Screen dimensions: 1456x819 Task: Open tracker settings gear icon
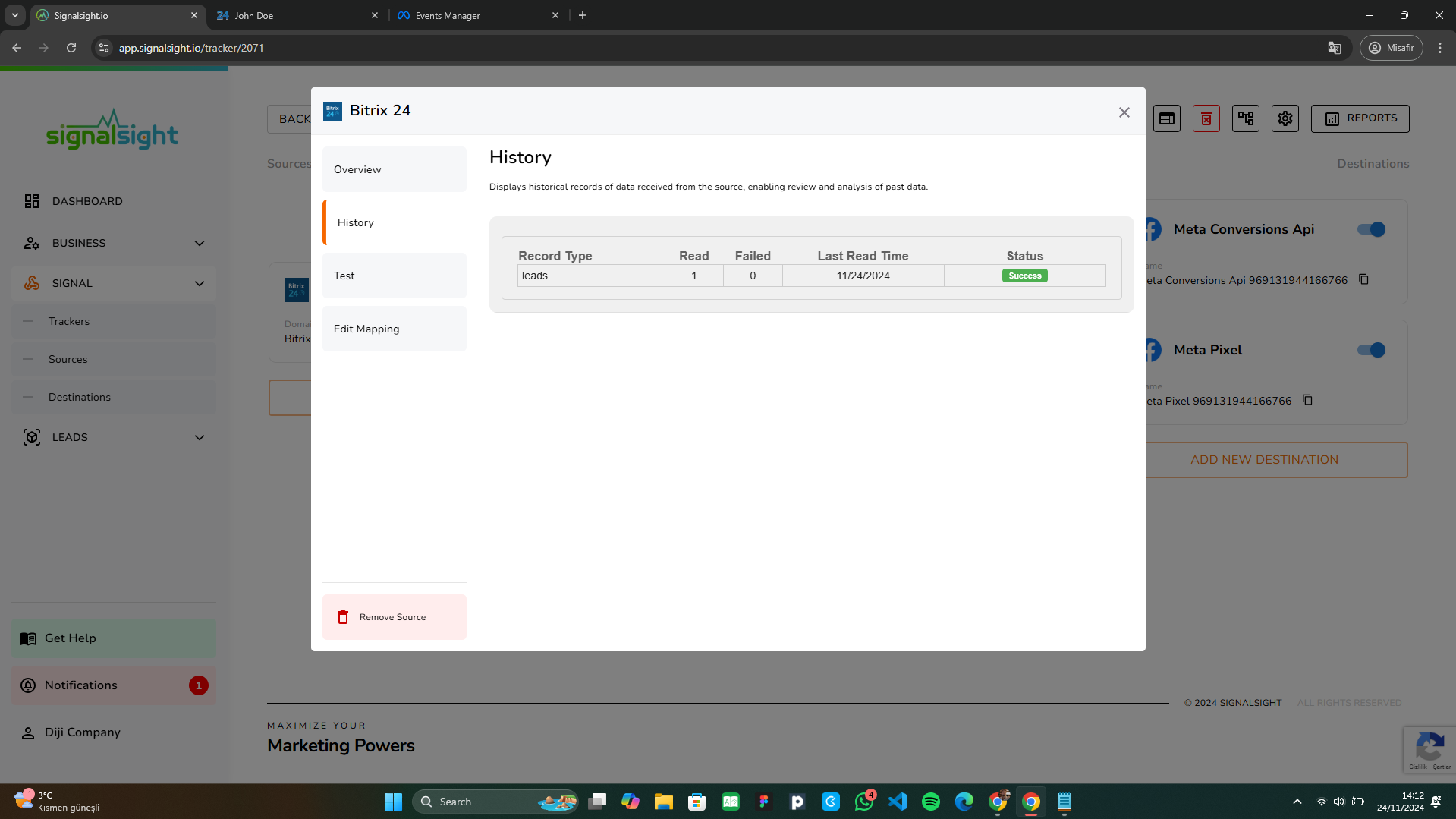tap(1285, 118)
